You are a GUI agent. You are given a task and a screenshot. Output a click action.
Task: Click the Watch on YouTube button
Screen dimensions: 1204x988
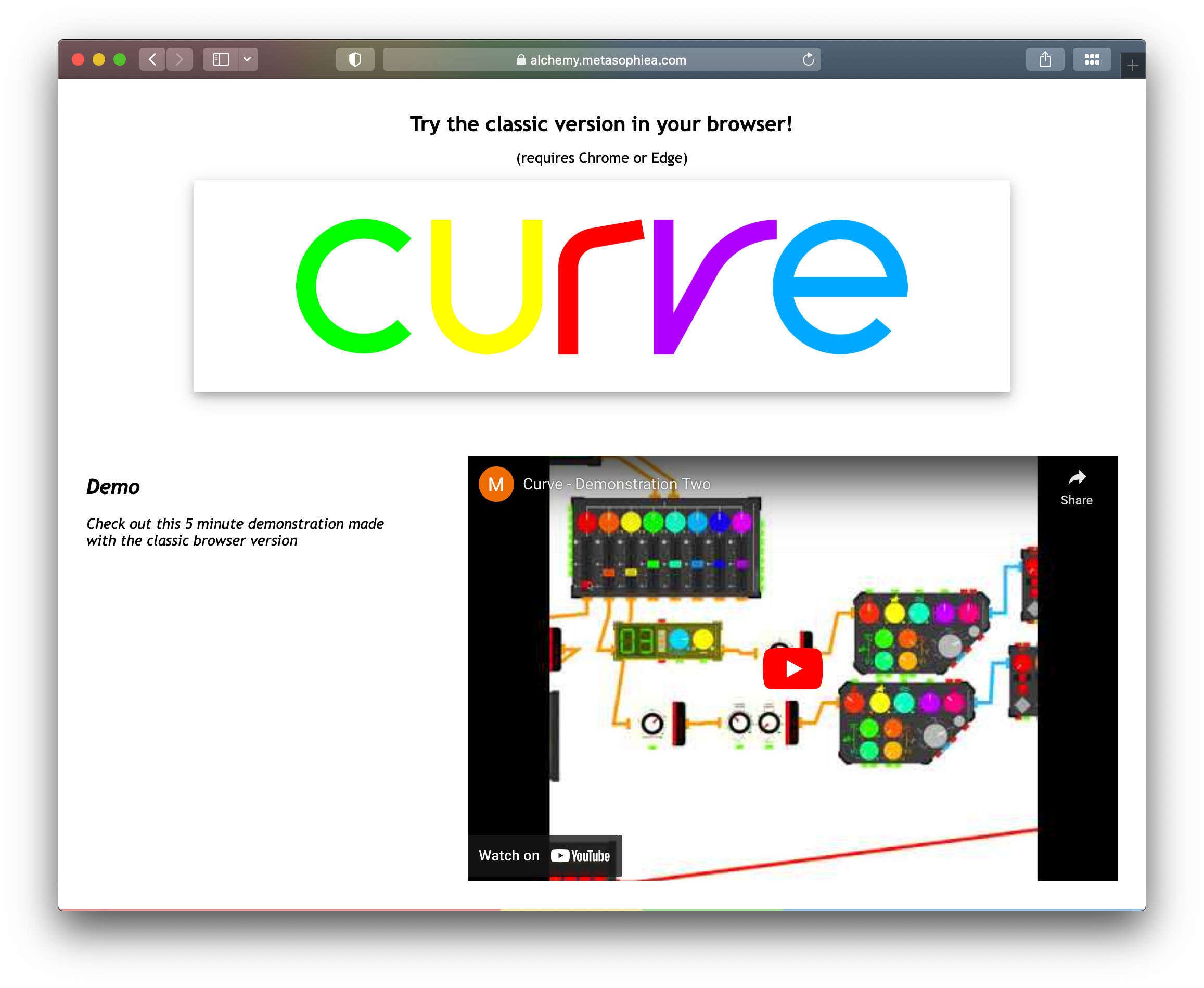click(x=544, y=855)
